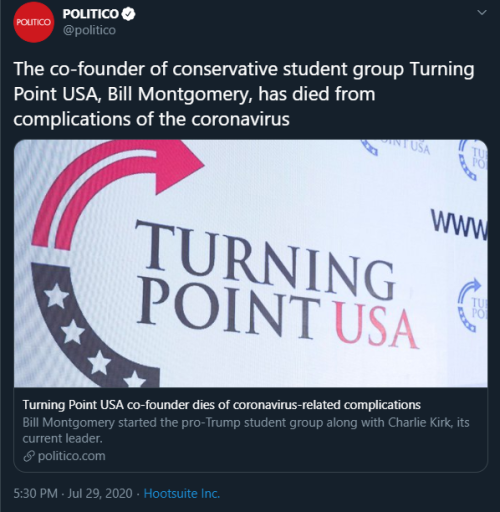This screenshot has height=512, width=500.
Task: Click the 5:30 PM timestamp
Action: [35, 493]
